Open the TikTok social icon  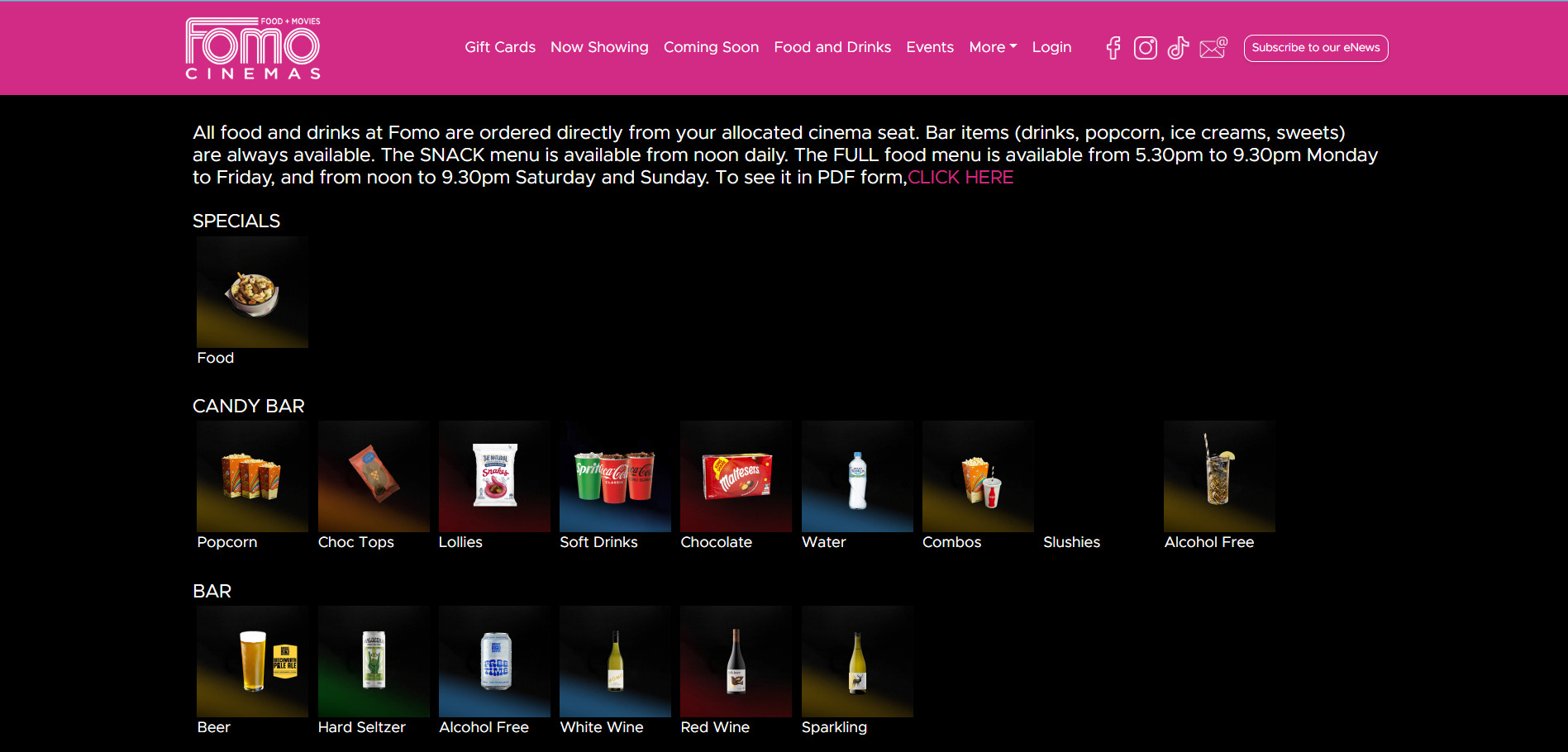click(x=1178, y=48)
